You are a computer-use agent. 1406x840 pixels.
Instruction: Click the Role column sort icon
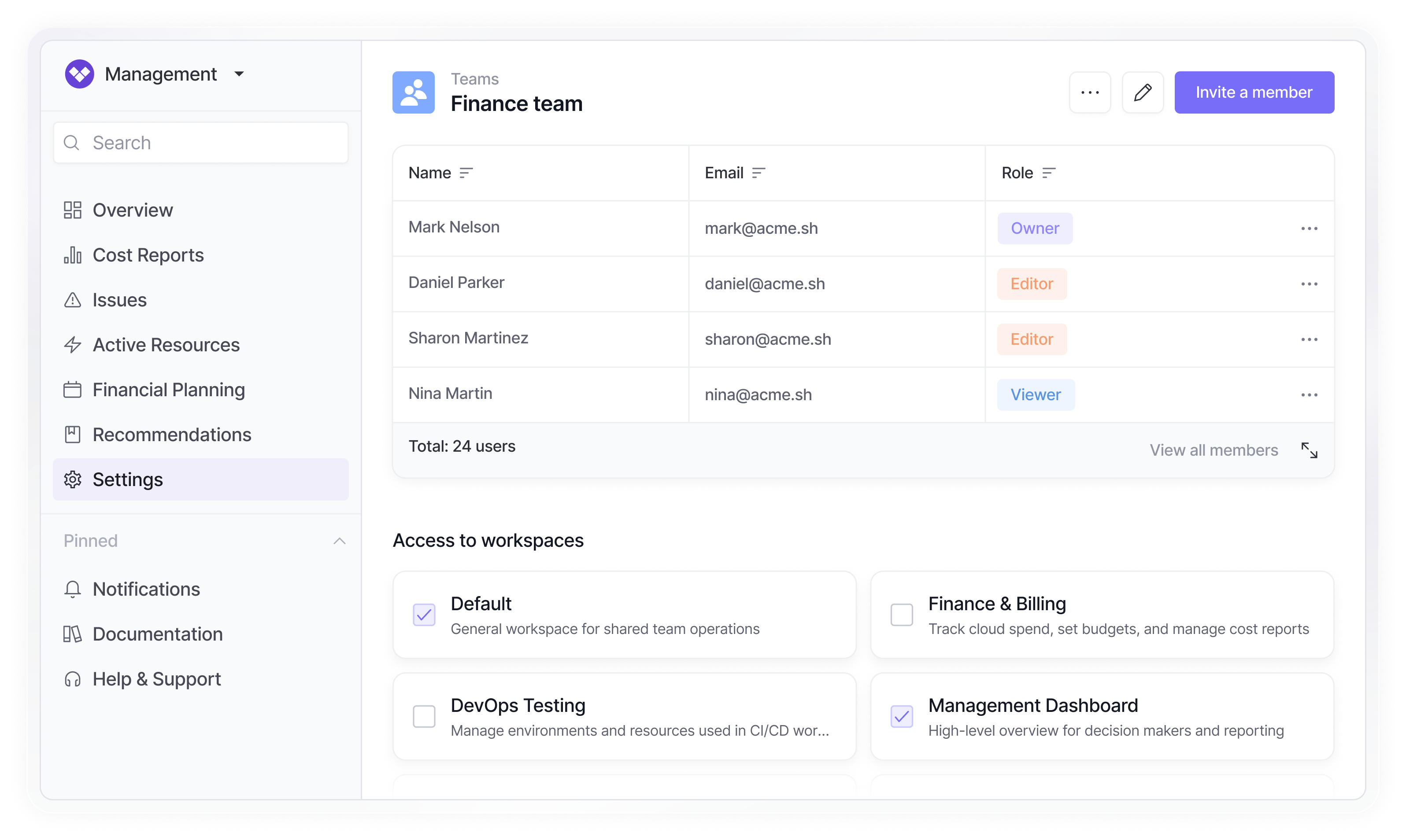click(1049, 173)
